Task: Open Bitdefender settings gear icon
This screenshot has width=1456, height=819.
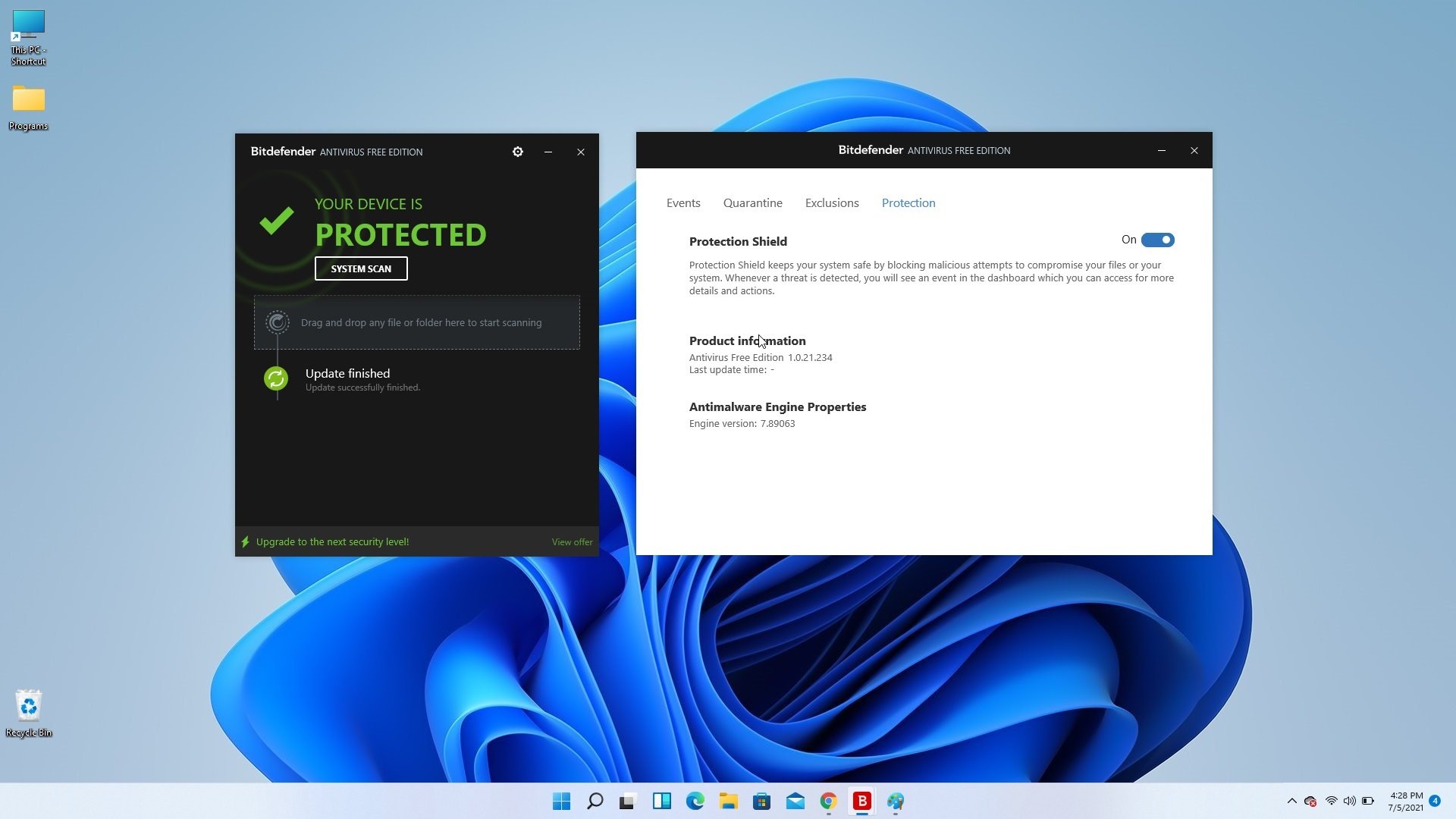Action: pos(518,152)
